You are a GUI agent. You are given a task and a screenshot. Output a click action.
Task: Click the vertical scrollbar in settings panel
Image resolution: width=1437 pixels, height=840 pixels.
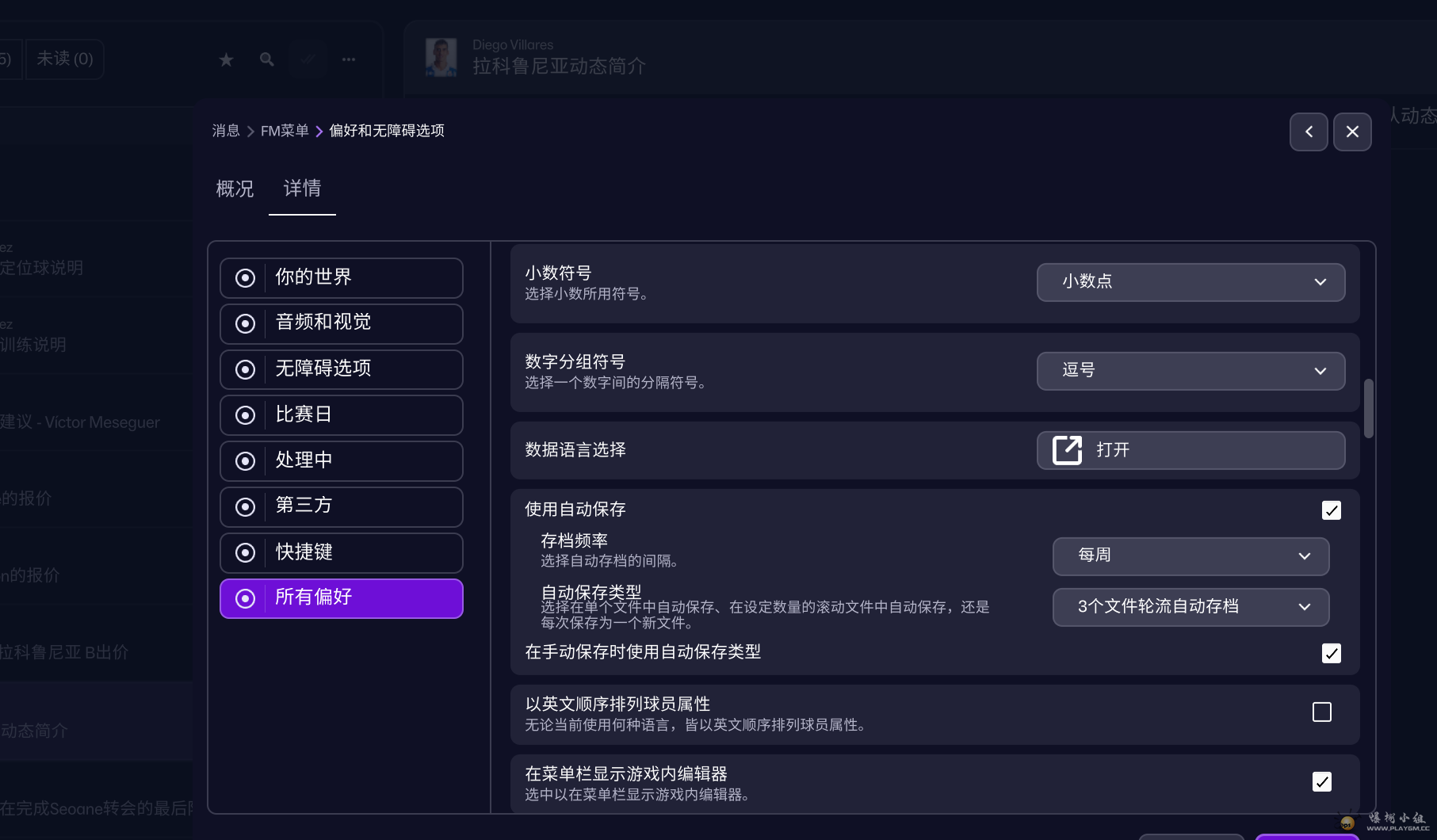(x=1368, y=408)
